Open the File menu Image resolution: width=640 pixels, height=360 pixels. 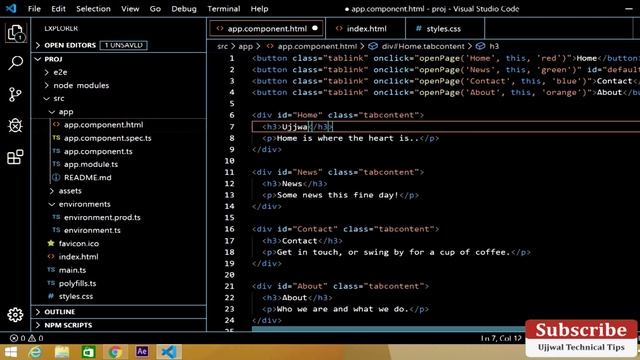34,9
